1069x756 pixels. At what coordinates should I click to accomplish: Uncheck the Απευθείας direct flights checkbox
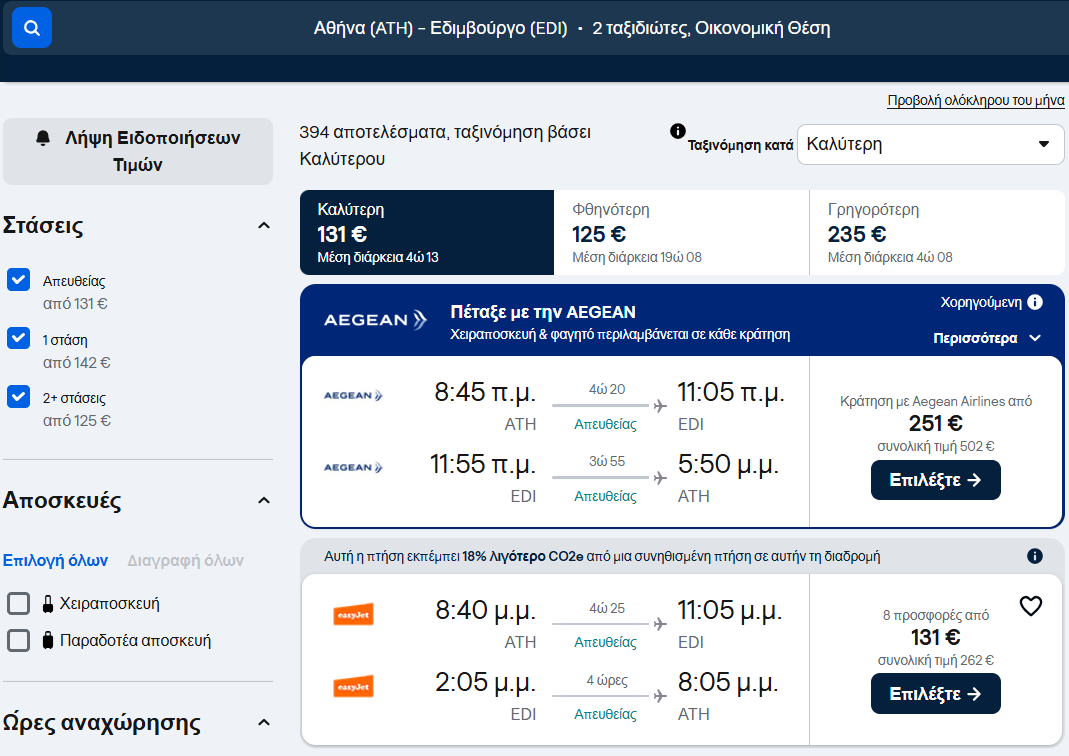(x=18, y=280)
